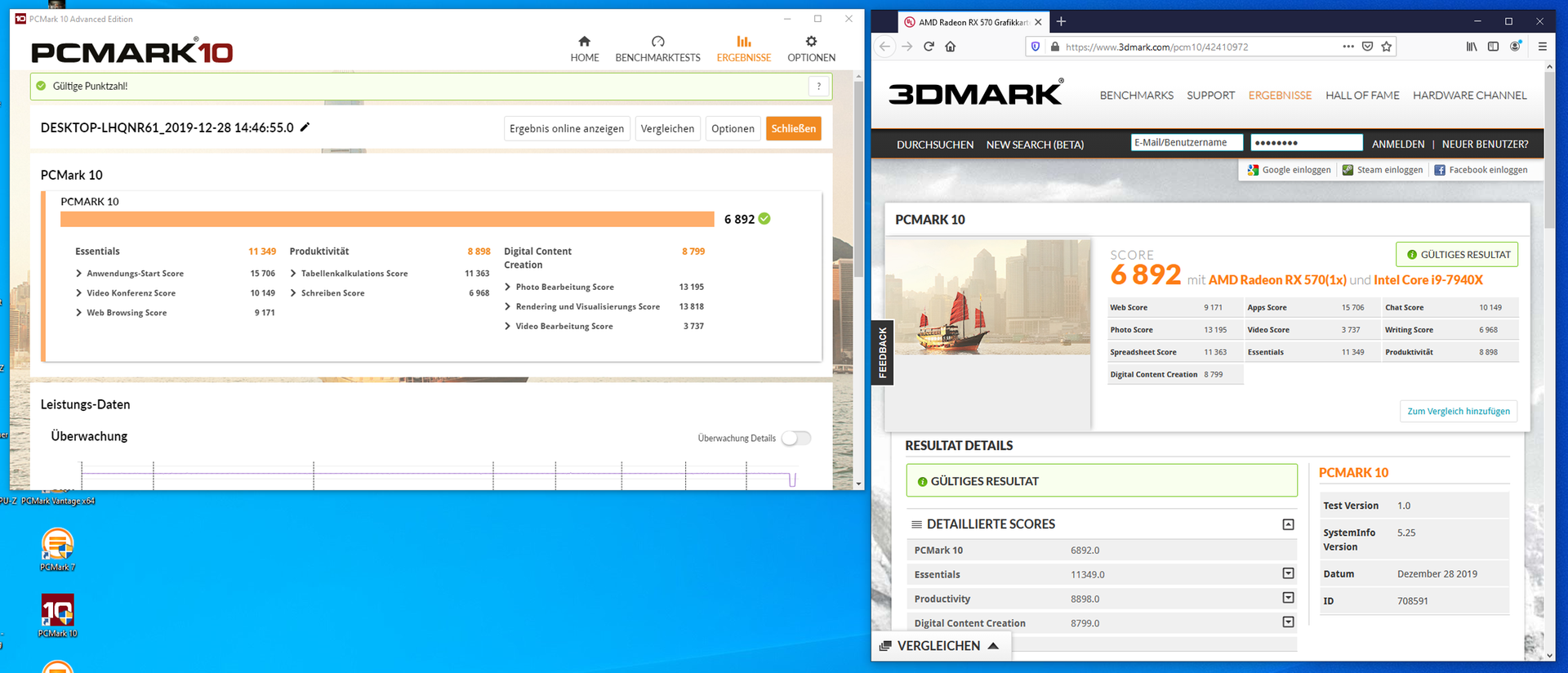Open ERGEBNISSE menu on 3DMark site
The width and height of the screenshot is (1568, 673).
[x=1280, y=96]
